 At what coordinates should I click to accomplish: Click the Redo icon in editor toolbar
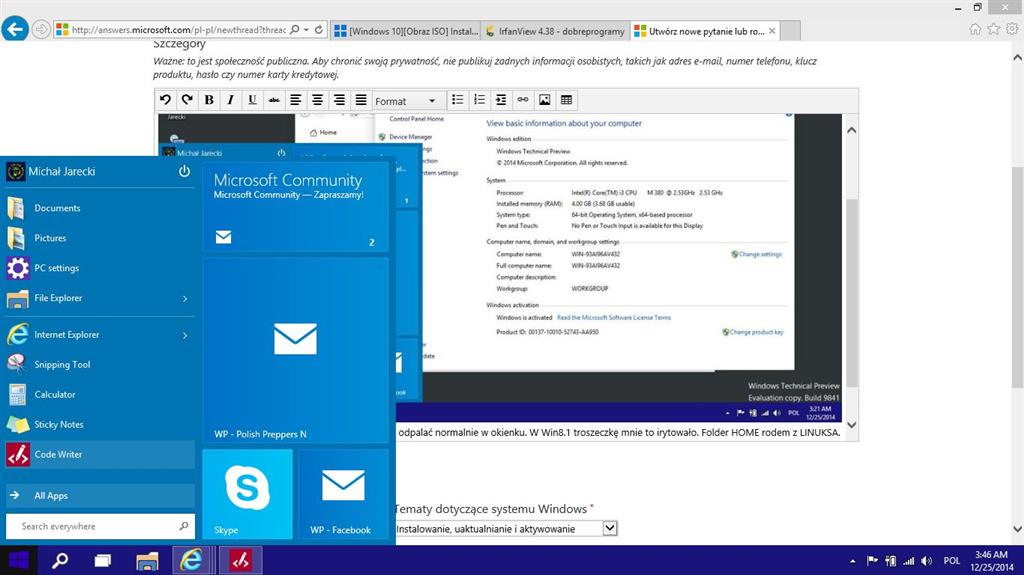(x=187, y=100)
